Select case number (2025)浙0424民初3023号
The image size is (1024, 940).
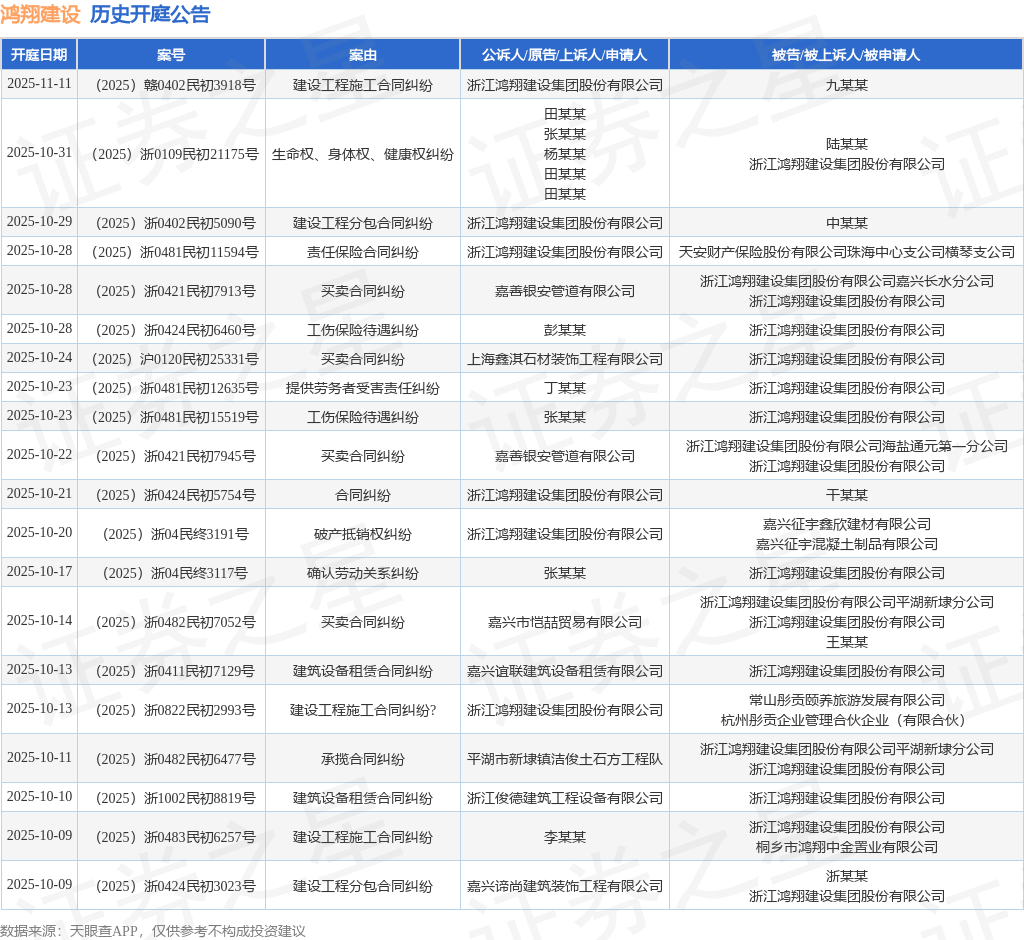pos(175,886)
